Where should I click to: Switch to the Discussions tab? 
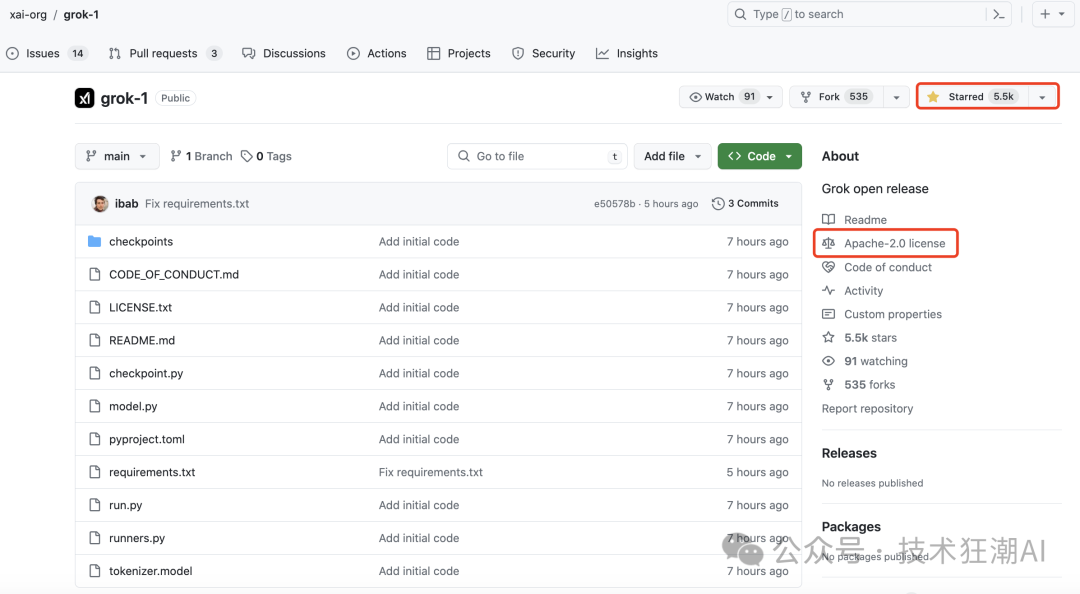click(284, 53)
